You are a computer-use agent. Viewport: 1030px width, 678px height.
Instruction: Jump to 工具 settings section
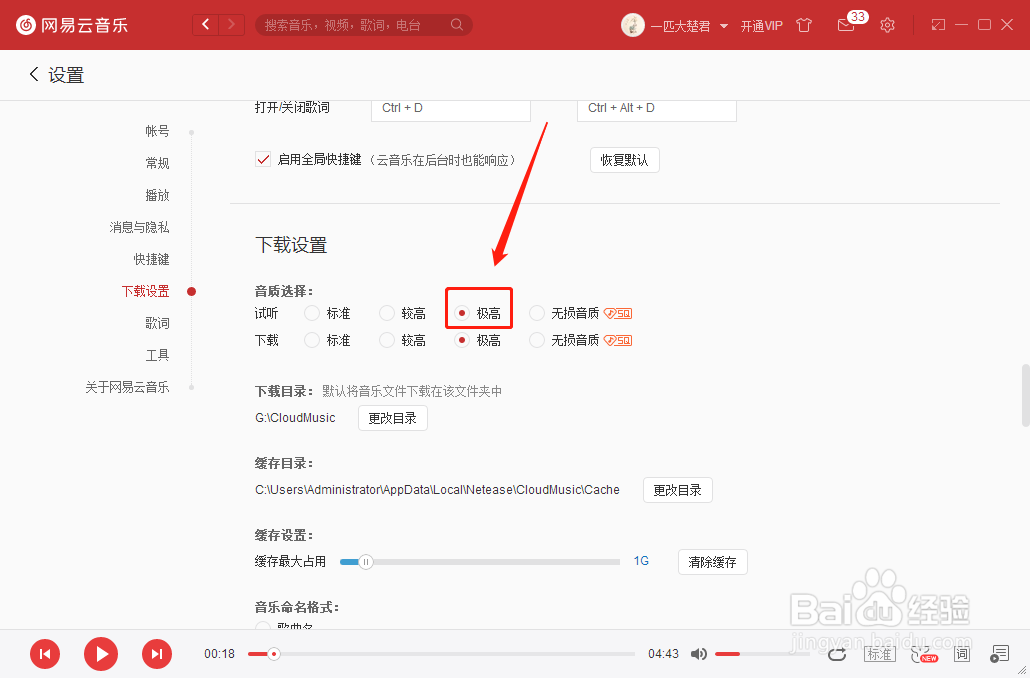click(158, 355)
